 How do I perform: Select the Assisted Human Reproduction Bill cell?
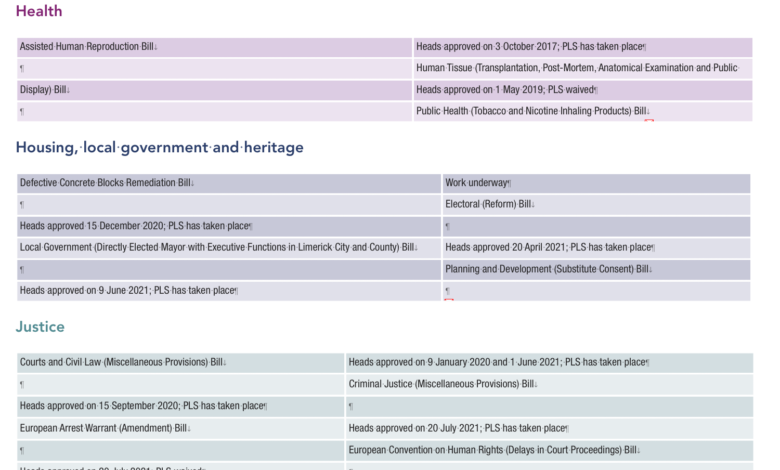click(88, 47)
